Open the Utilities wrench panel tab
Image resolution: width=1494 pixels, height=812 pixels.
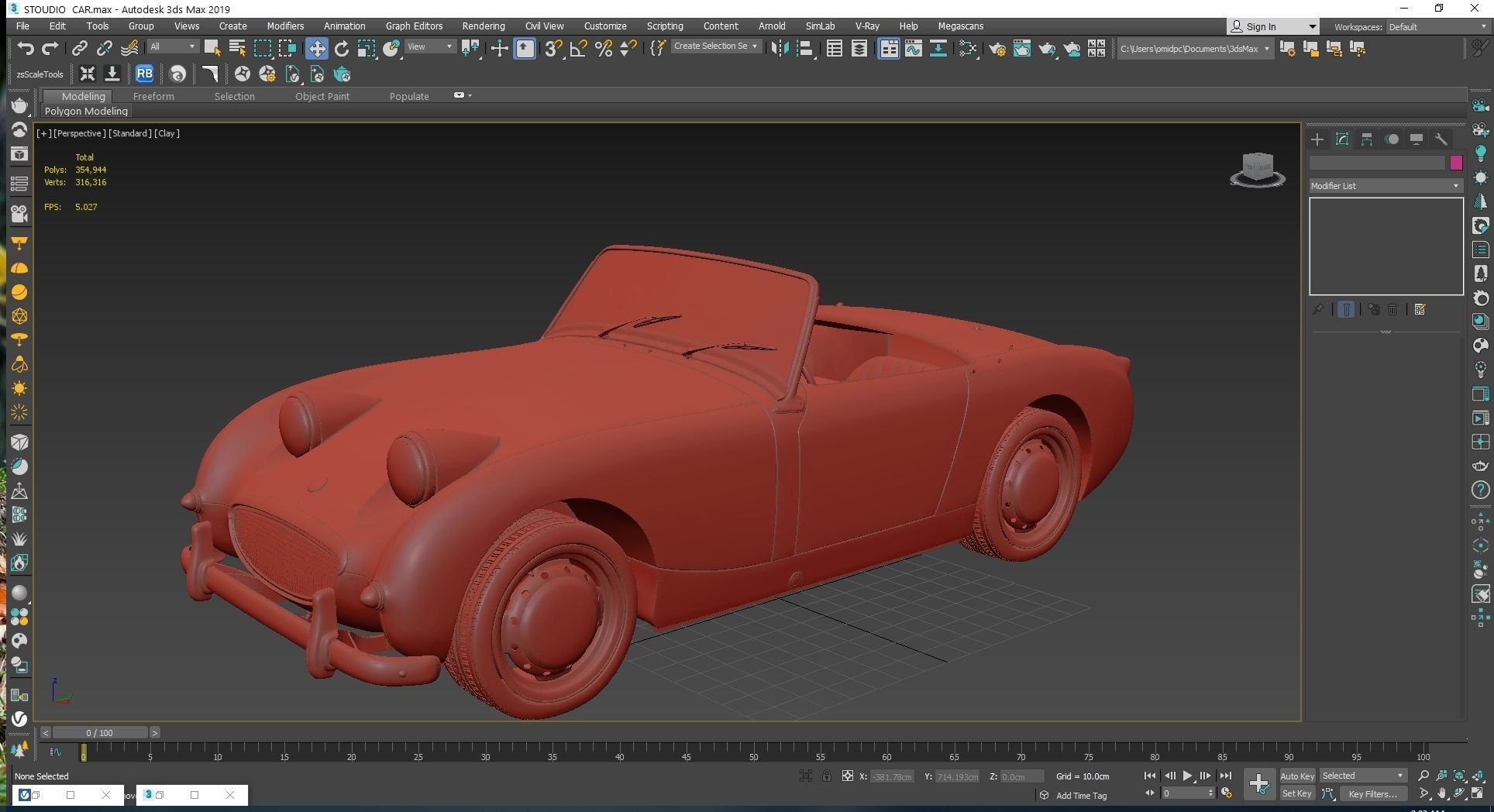click(1441, 139)
